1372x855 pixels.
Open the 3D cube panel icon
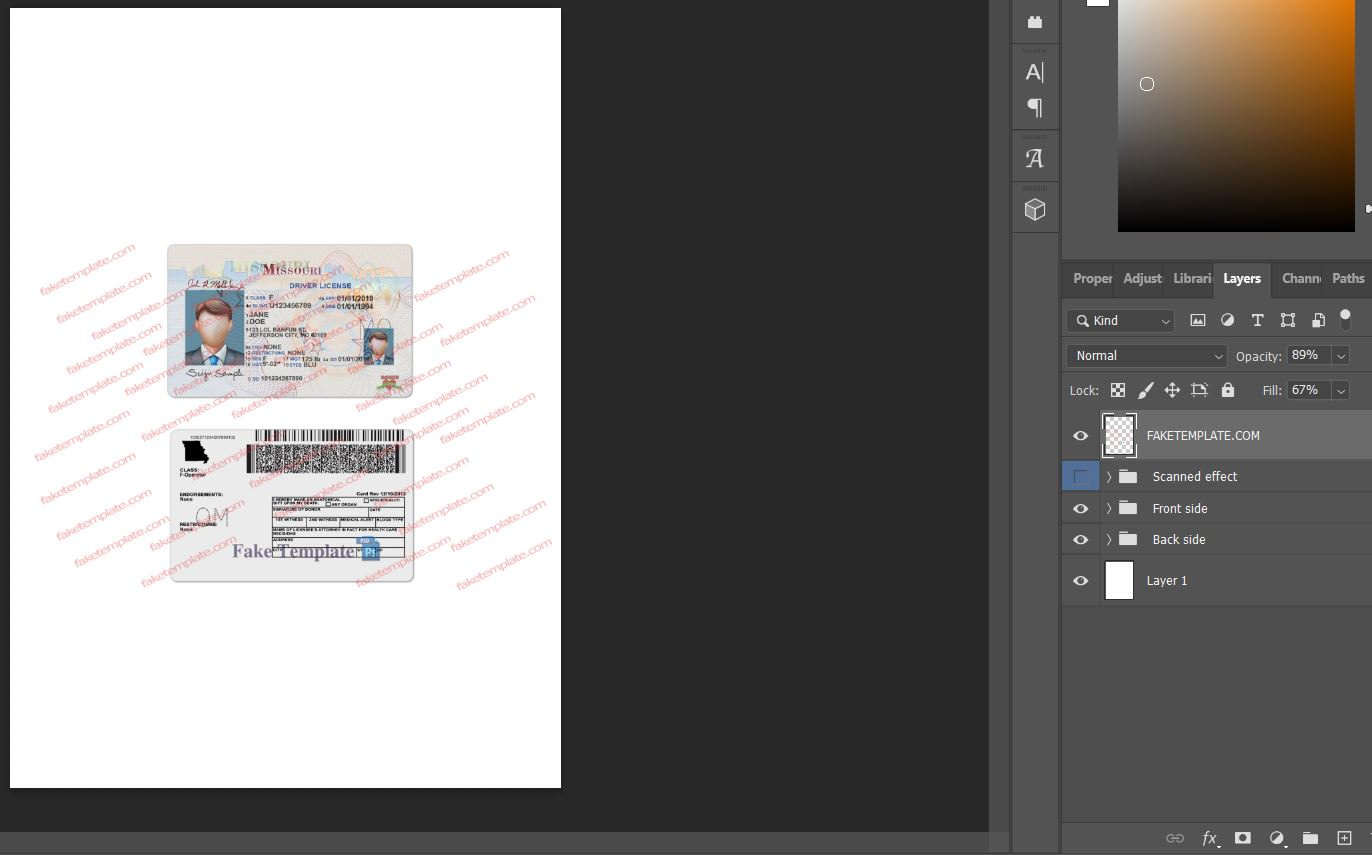coord(1035,209)
